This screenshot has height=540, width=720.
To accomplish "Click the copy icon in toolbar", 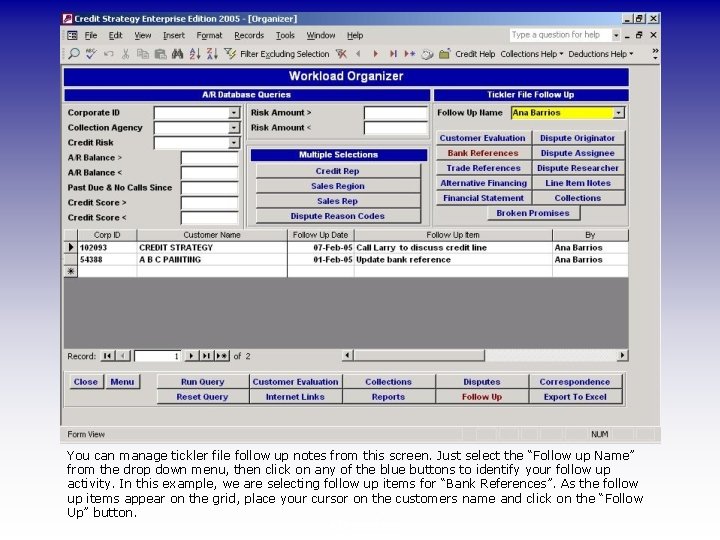I will pos(143,54).
